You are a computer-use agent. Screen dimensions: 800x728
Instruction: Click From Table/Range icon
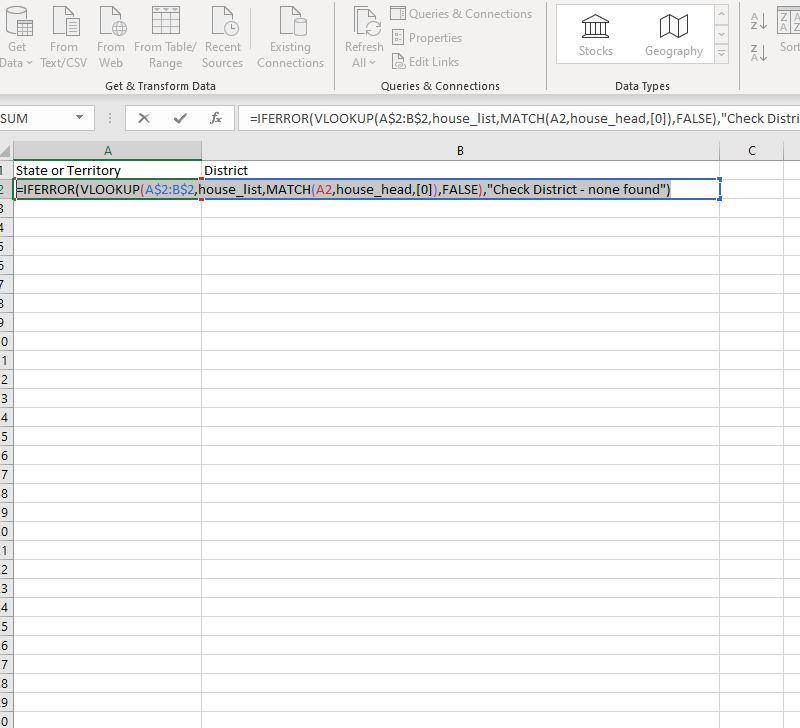pos(165,20)
